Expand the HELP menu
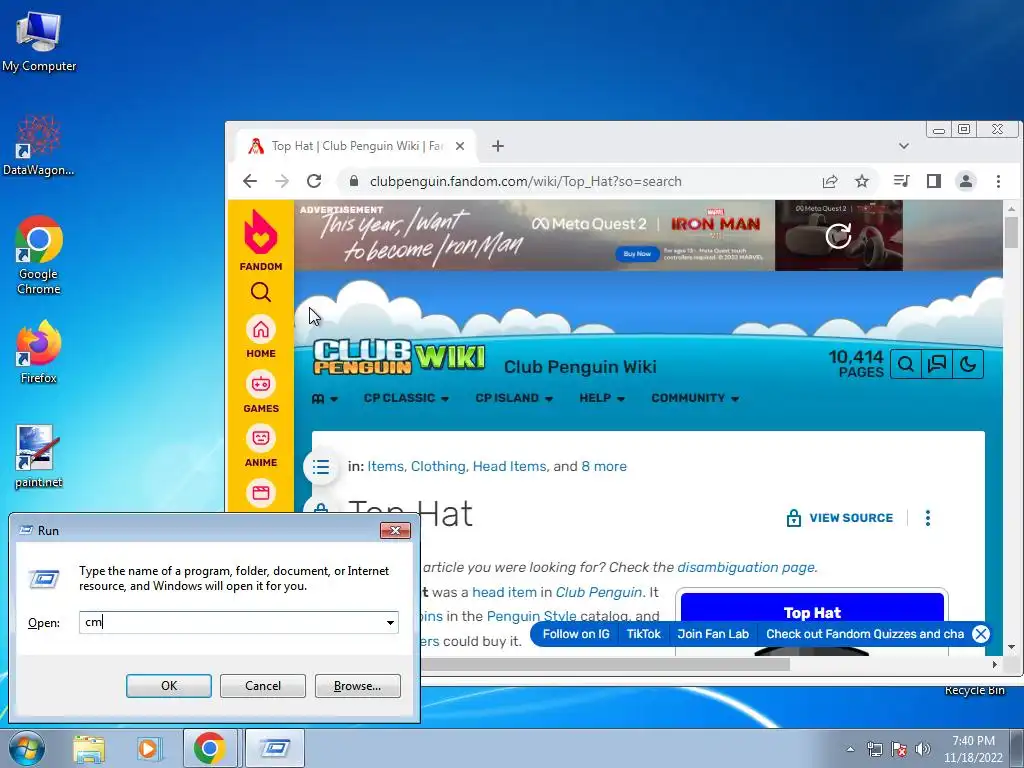 602,398
